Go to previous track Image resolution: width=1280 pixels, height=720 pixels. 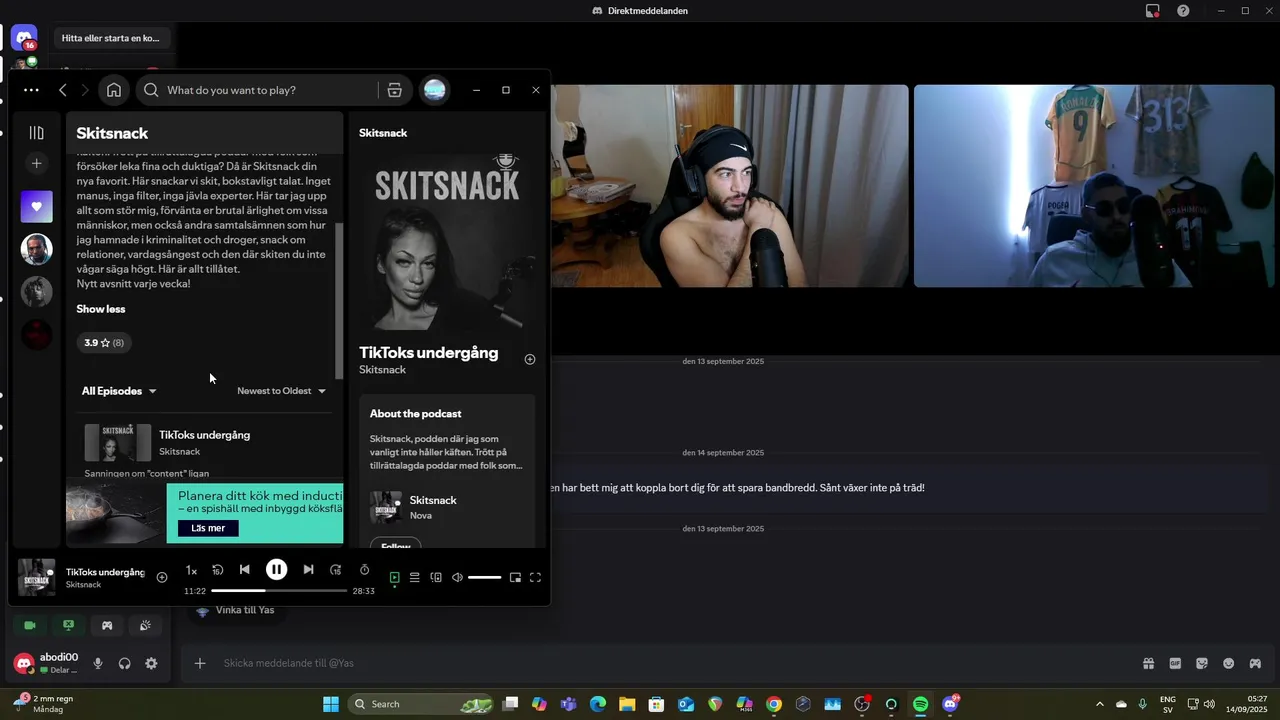pyautogui.click(x=245, y=570)
